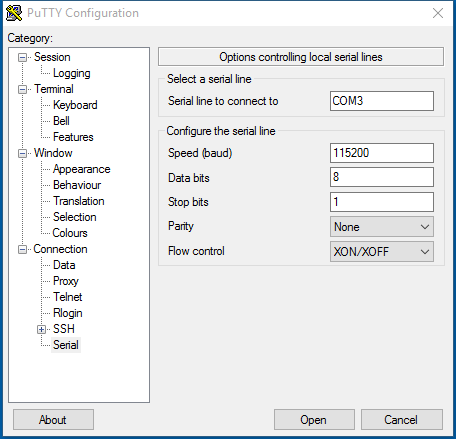456x439 pixels.
Task: Click the Speed (baud) input field
Action: [382, 153]
